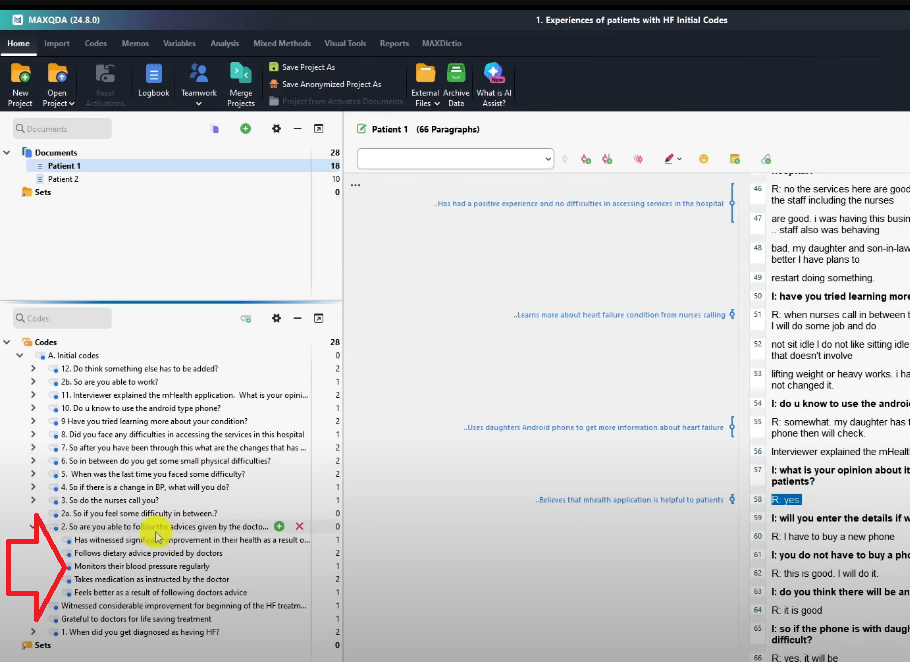
Task: Click the new code icon in Codes panel
Action: pos(245,319)
